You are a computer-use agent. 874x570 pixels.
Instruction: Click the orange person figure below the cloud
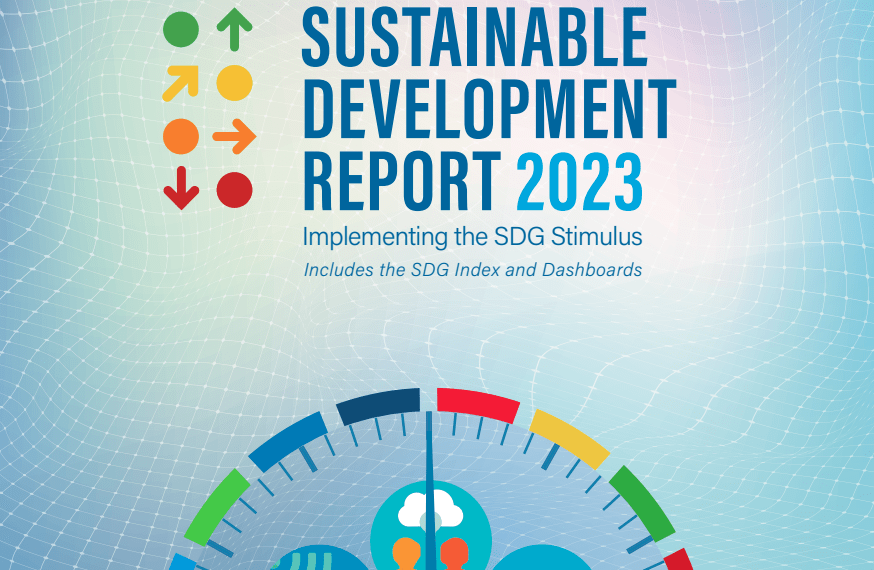406,553
